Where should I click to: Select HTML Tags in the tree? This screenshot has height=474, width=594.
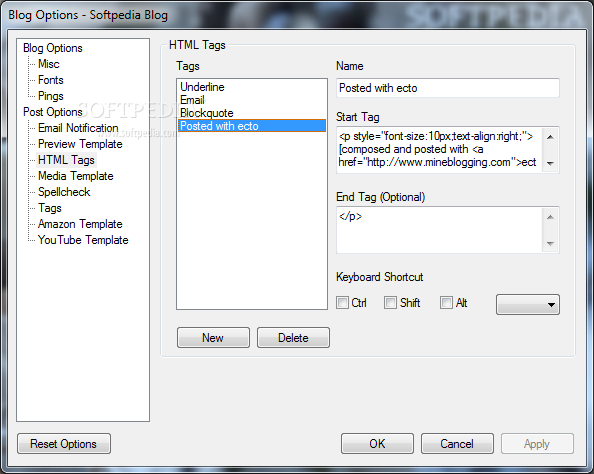[x=66, y=160]
